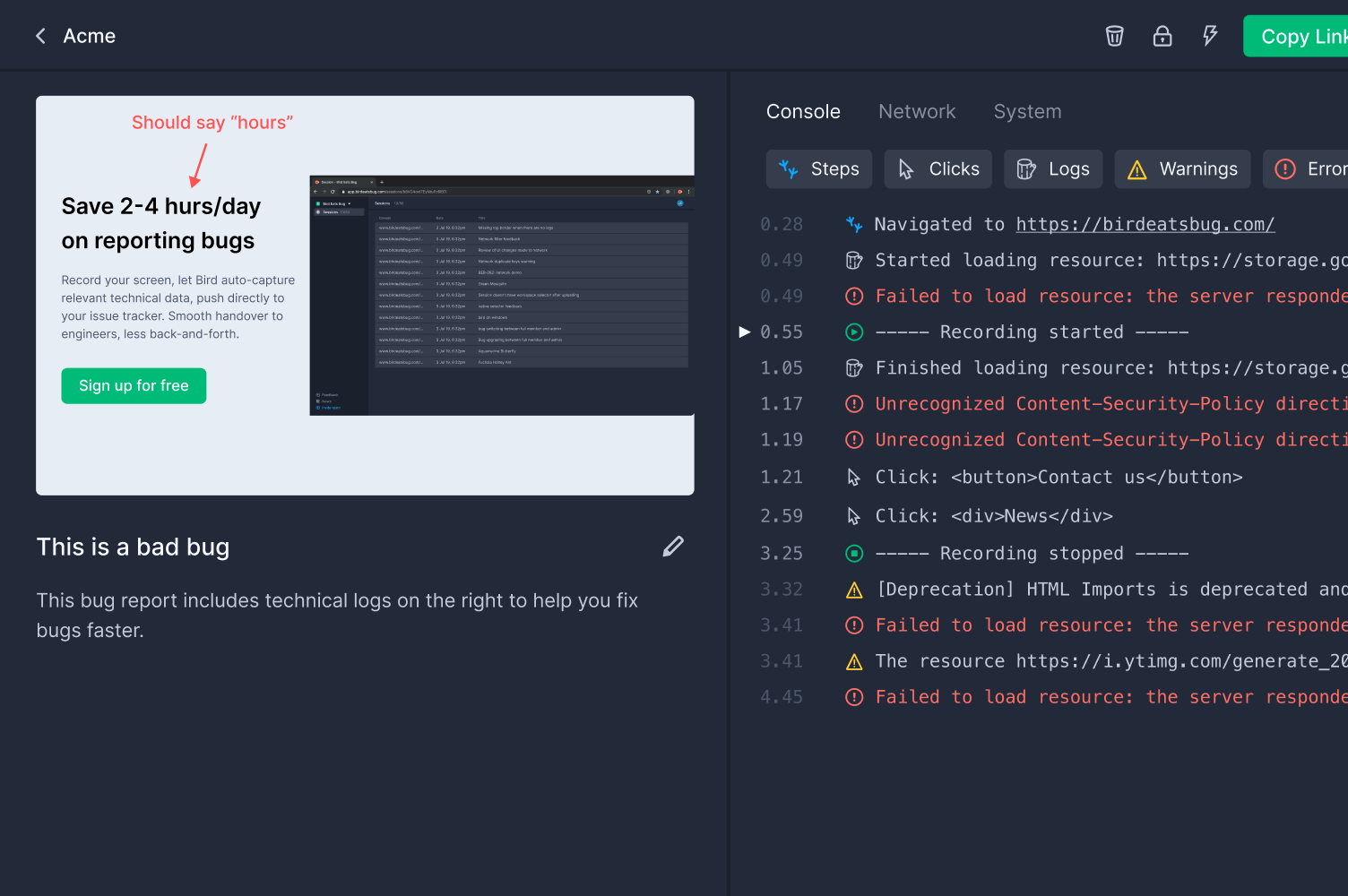Open the bug report screenshot preview
This screenshot has height=896, width=1348.
[365, 296]
